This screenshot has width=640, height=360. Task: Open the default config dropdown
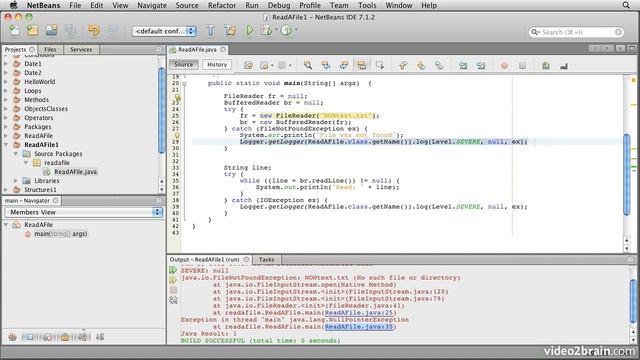[164, 31]
